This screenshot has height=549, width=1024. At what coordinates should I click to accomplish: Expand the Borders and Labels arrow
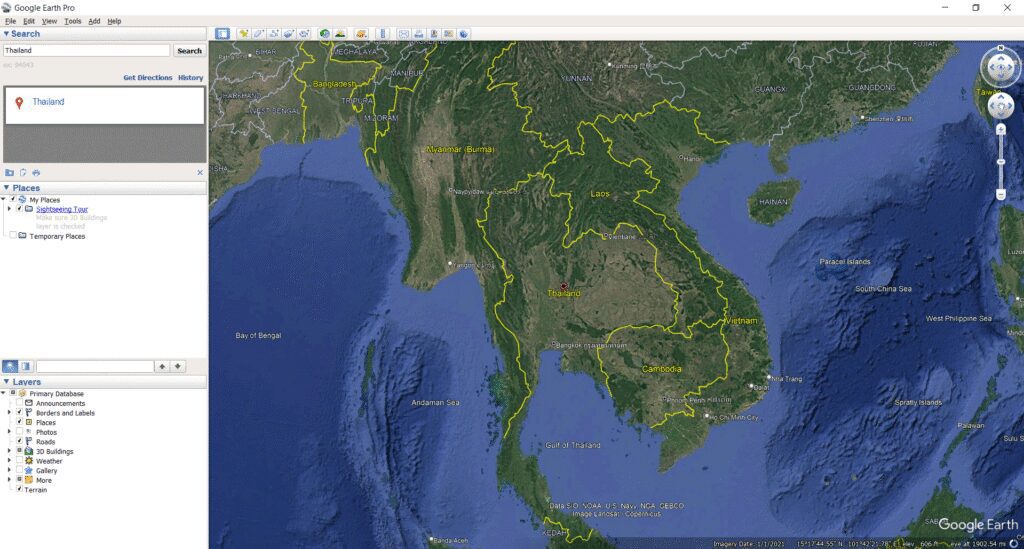tap(9, 413)
